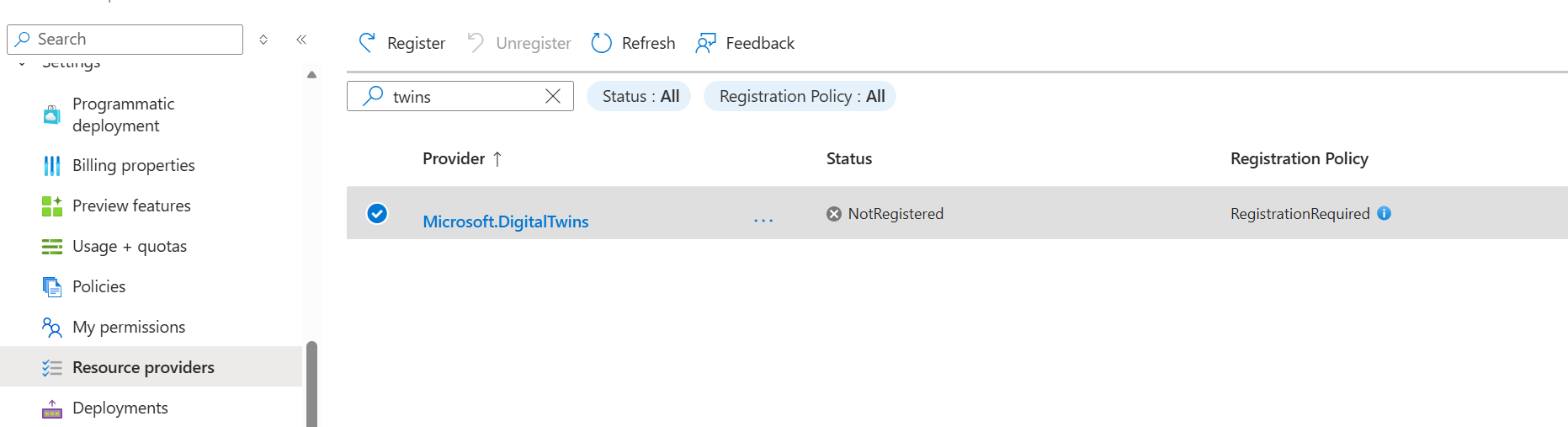The width and height of the screenshot is (1568, 427).
Task: Click the sidebar scrollbar thumb
Action: (x=311, y=383)
